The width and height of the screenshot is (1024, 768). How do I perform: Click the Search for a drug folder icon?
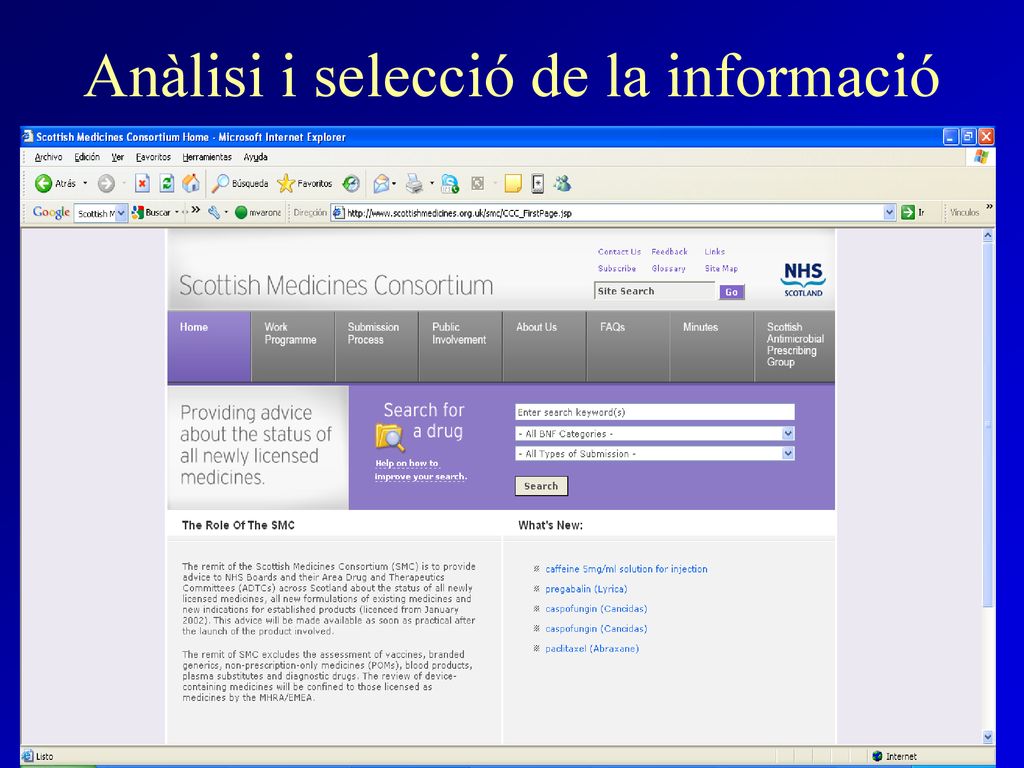pyautogui.click(x=389, y=438)
